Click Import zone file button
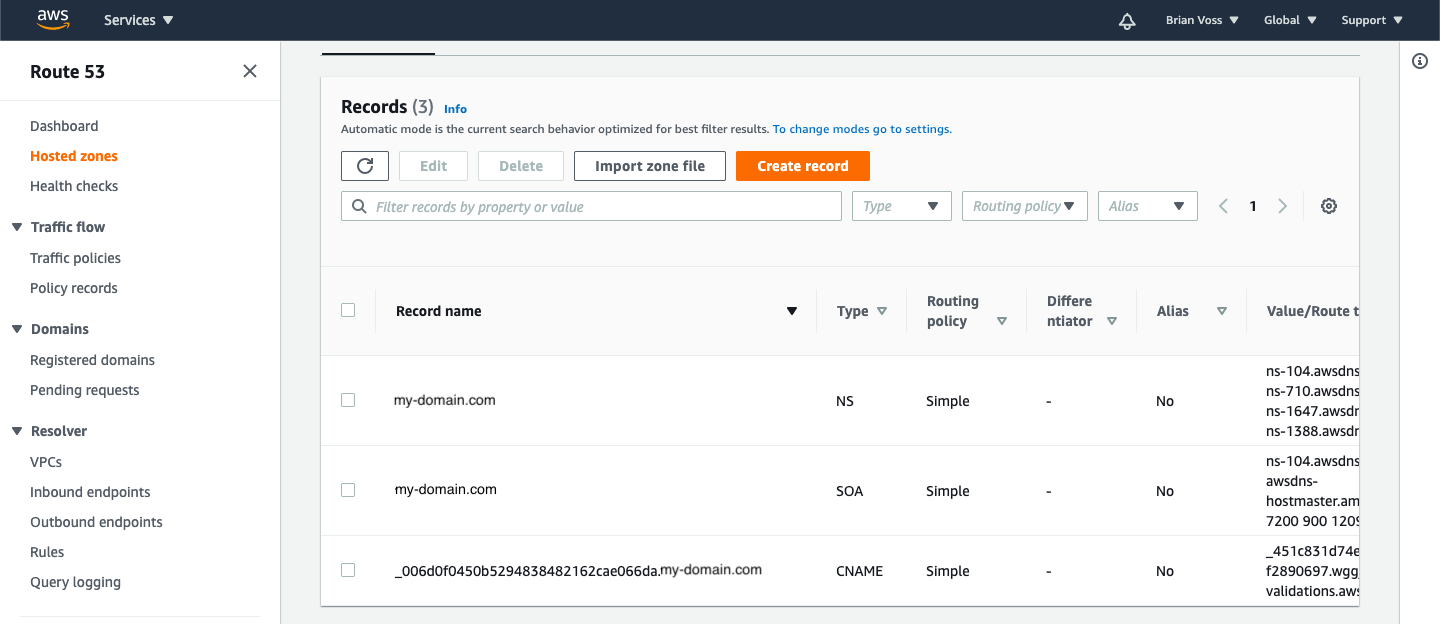 (650, 166)
